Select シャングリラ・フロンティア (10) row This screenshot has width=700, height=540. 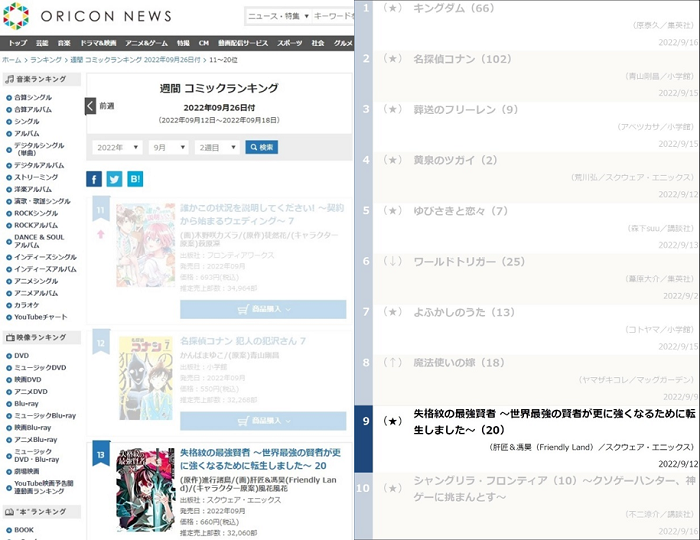tap(527, 506)
